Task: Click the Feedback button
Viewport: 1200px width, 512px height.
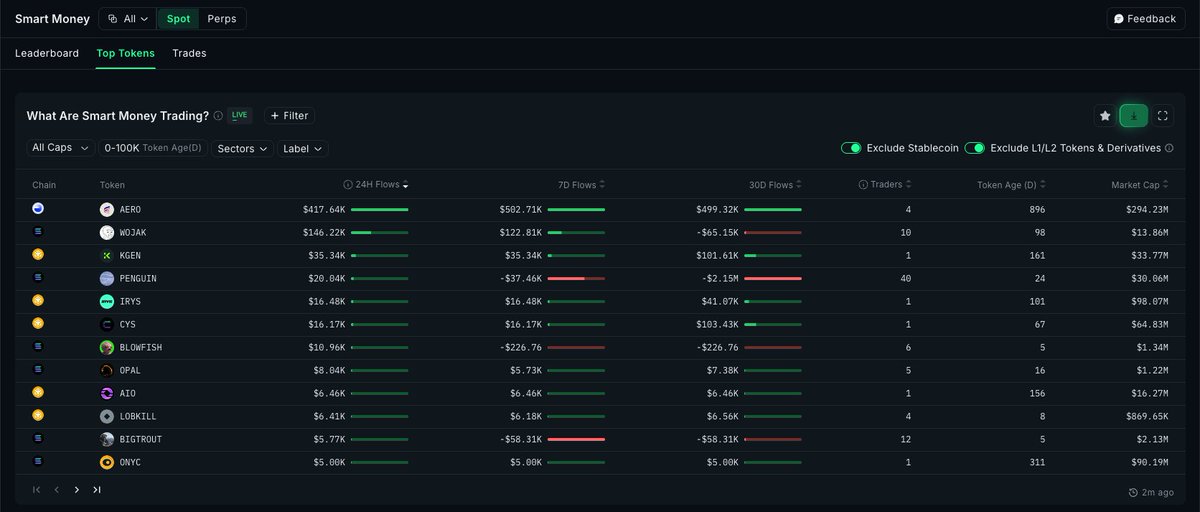Action: [x=1145, y=19]
